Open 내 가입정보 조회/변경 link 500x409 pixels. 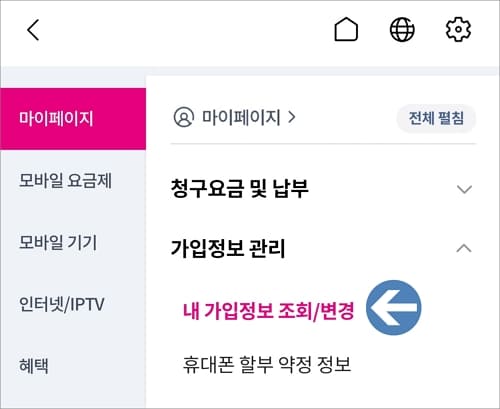(268, 311)
